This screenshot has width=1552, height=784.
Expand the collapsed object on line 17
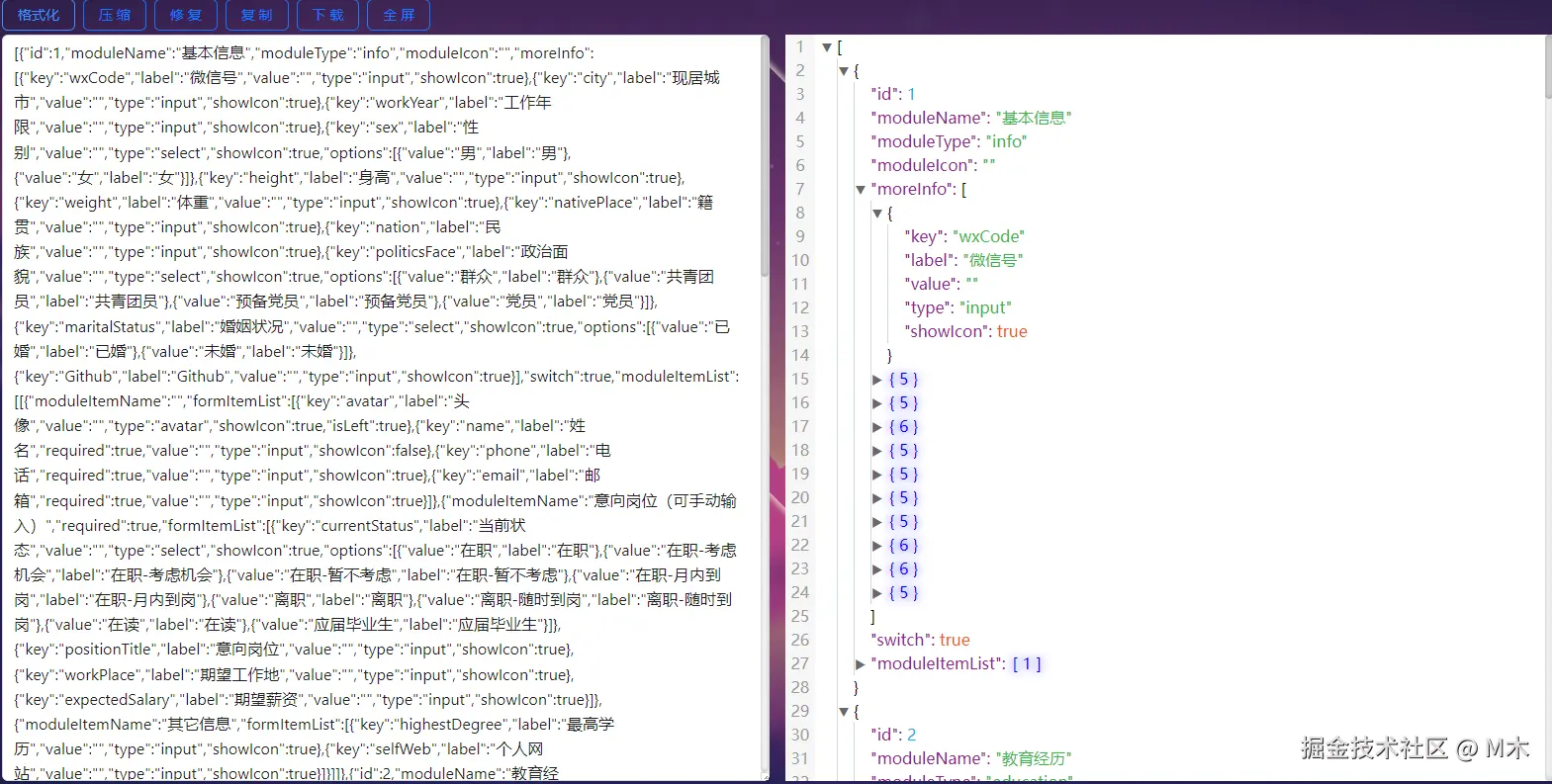(x=877, y=427)
